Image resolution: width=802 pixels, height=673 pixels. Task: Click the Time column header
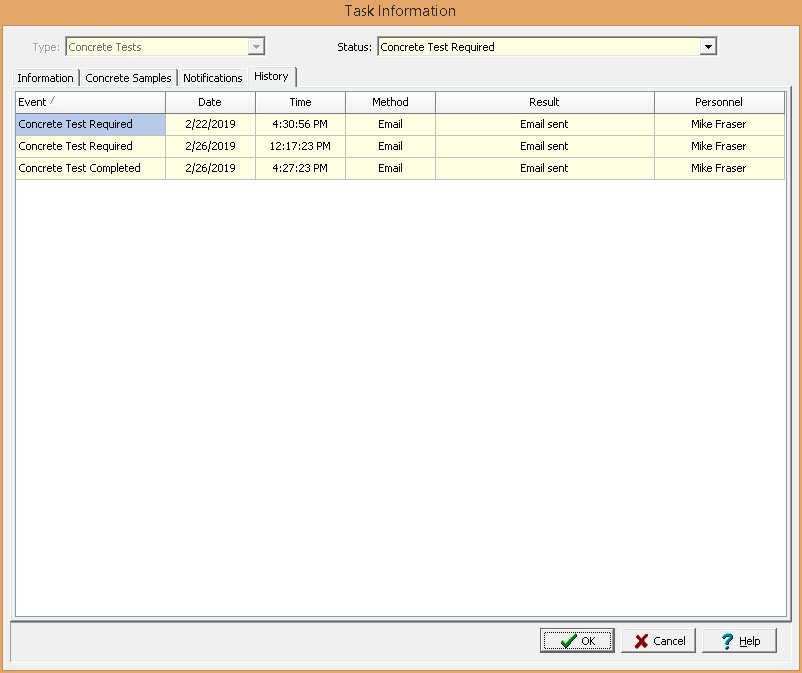[300, 102]
